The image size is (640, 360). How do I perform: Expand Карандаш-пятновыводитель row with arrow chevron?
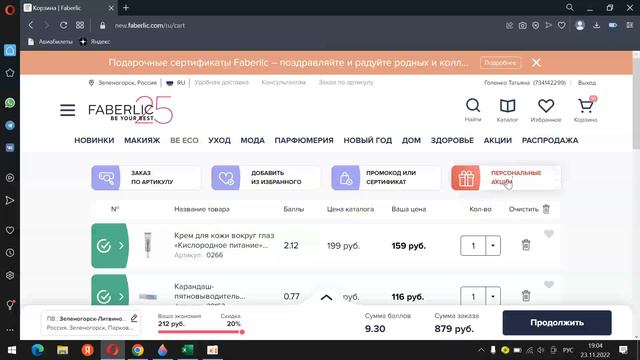tap(121, 297)
